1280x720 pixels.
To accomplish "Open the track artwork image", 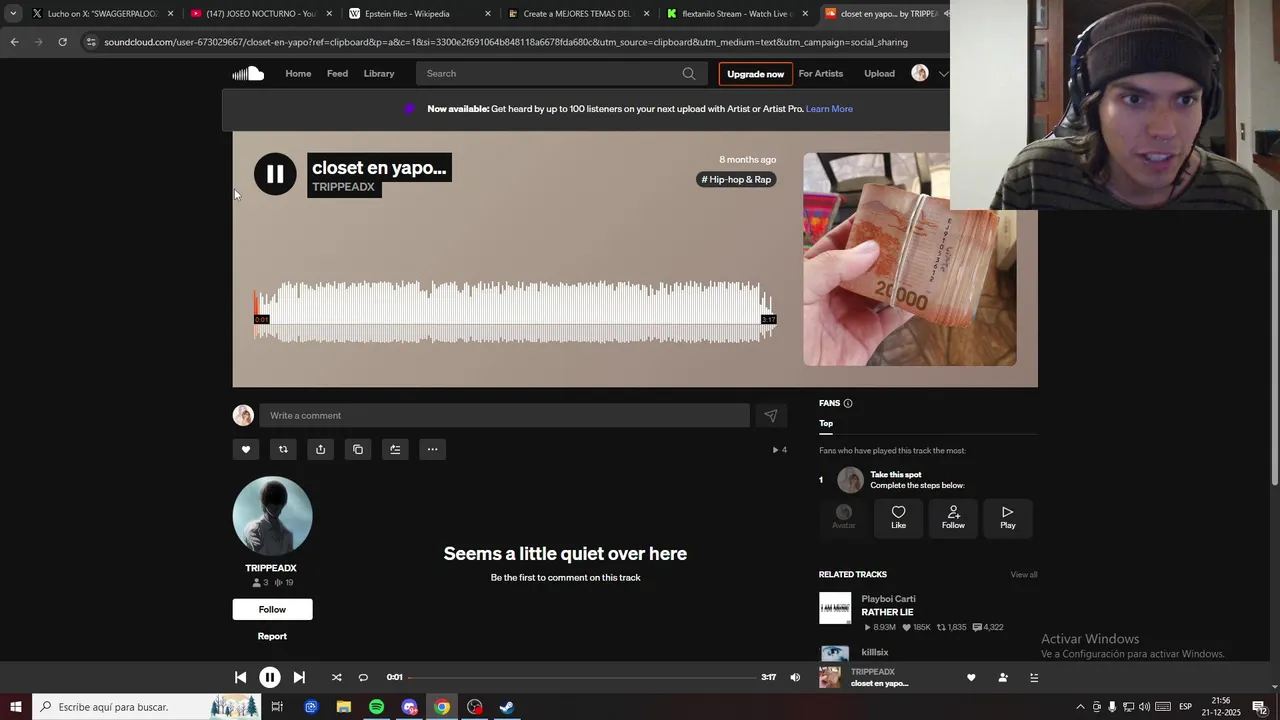I will pyautogui.click(x=910, y=259).
